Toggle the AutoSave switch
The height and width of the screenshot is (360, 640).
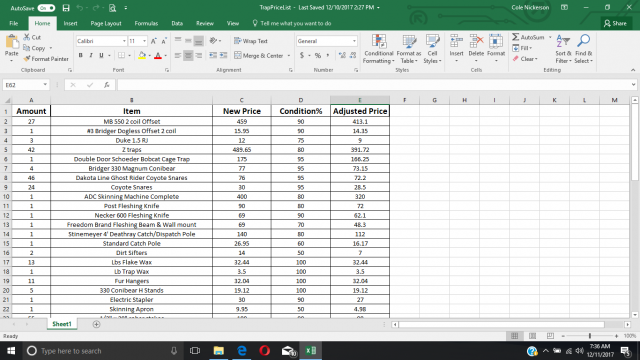pyautogui.click(x=46, y=8)
